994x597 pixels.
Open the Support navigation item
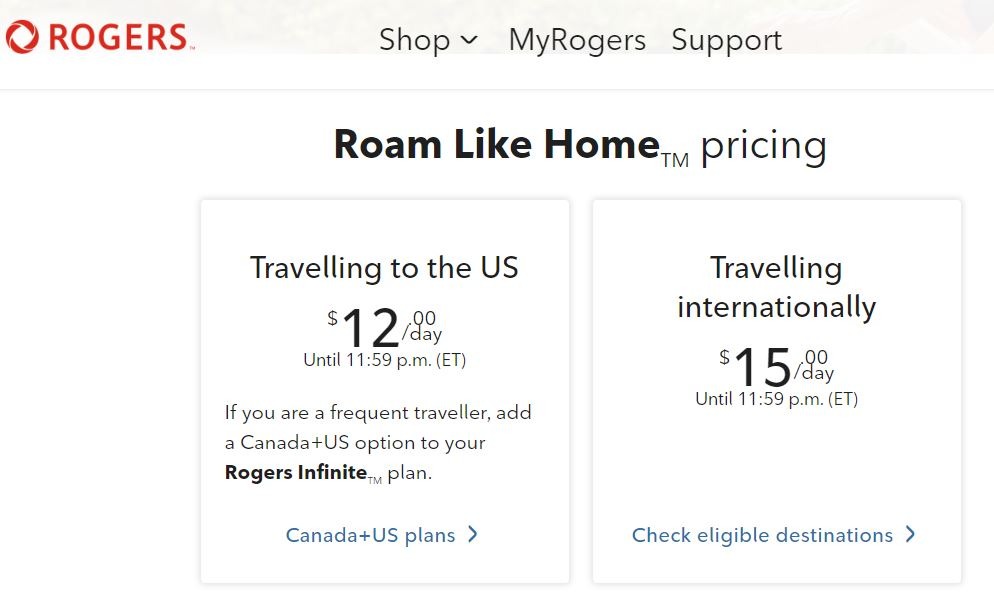727,40
